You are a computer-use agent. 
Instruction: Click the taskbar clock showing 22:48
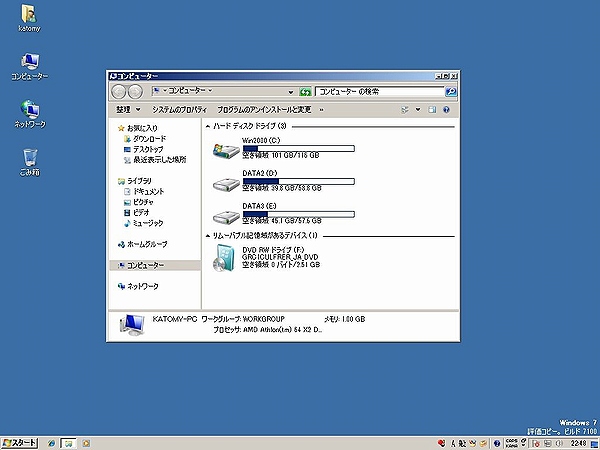click(578, 443)
